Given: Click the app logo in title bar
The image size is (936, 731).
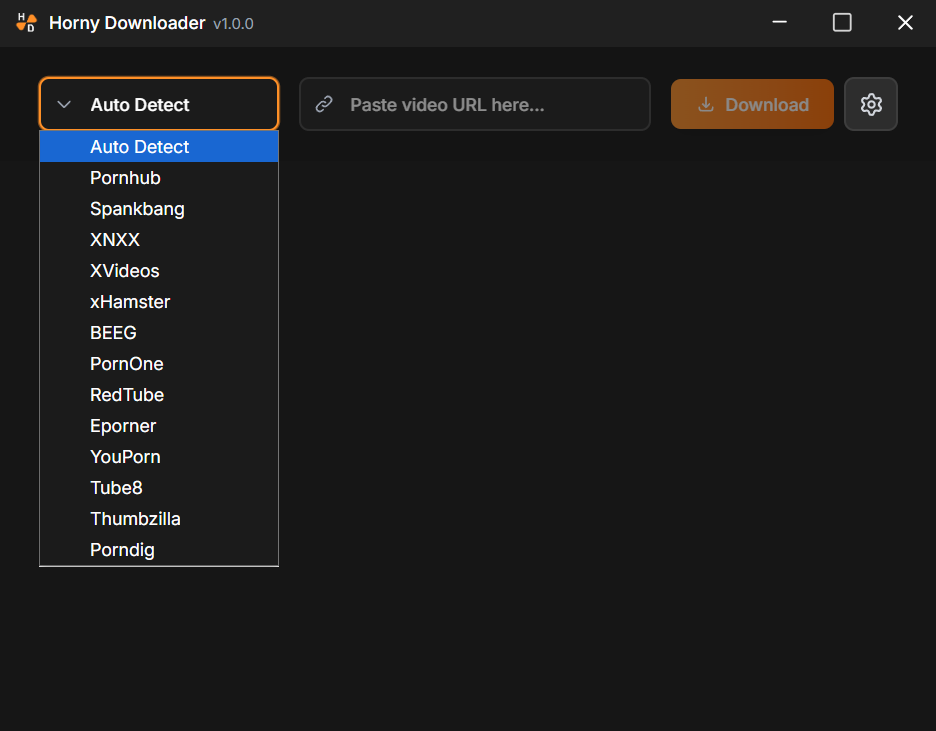Looking at the screenshot, I should tap(26, 22).
